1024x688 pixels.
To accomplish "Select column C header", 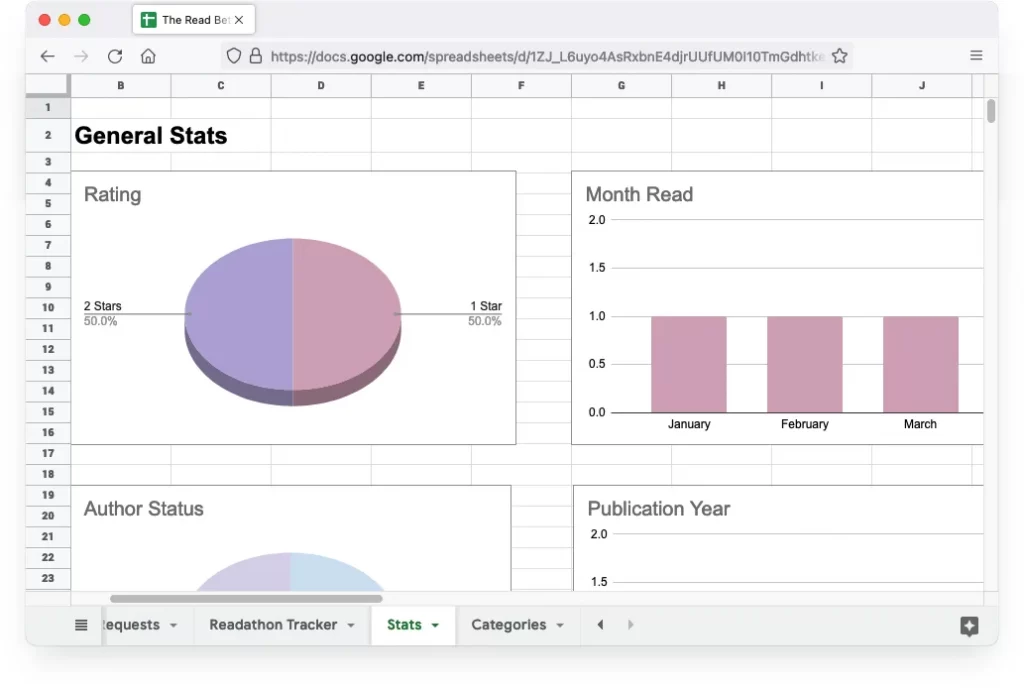I will (x=221, y=86).
